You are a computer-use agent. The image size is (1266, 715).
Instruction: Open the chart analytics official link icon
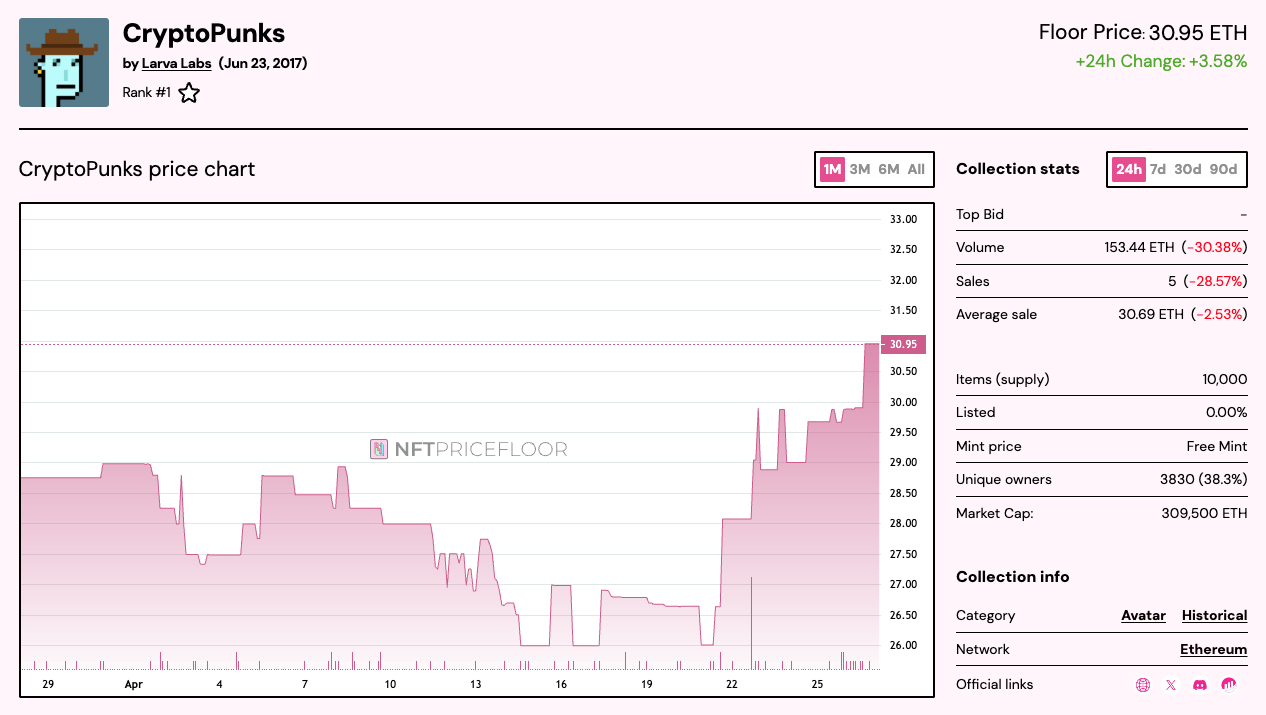(1229, 685)
